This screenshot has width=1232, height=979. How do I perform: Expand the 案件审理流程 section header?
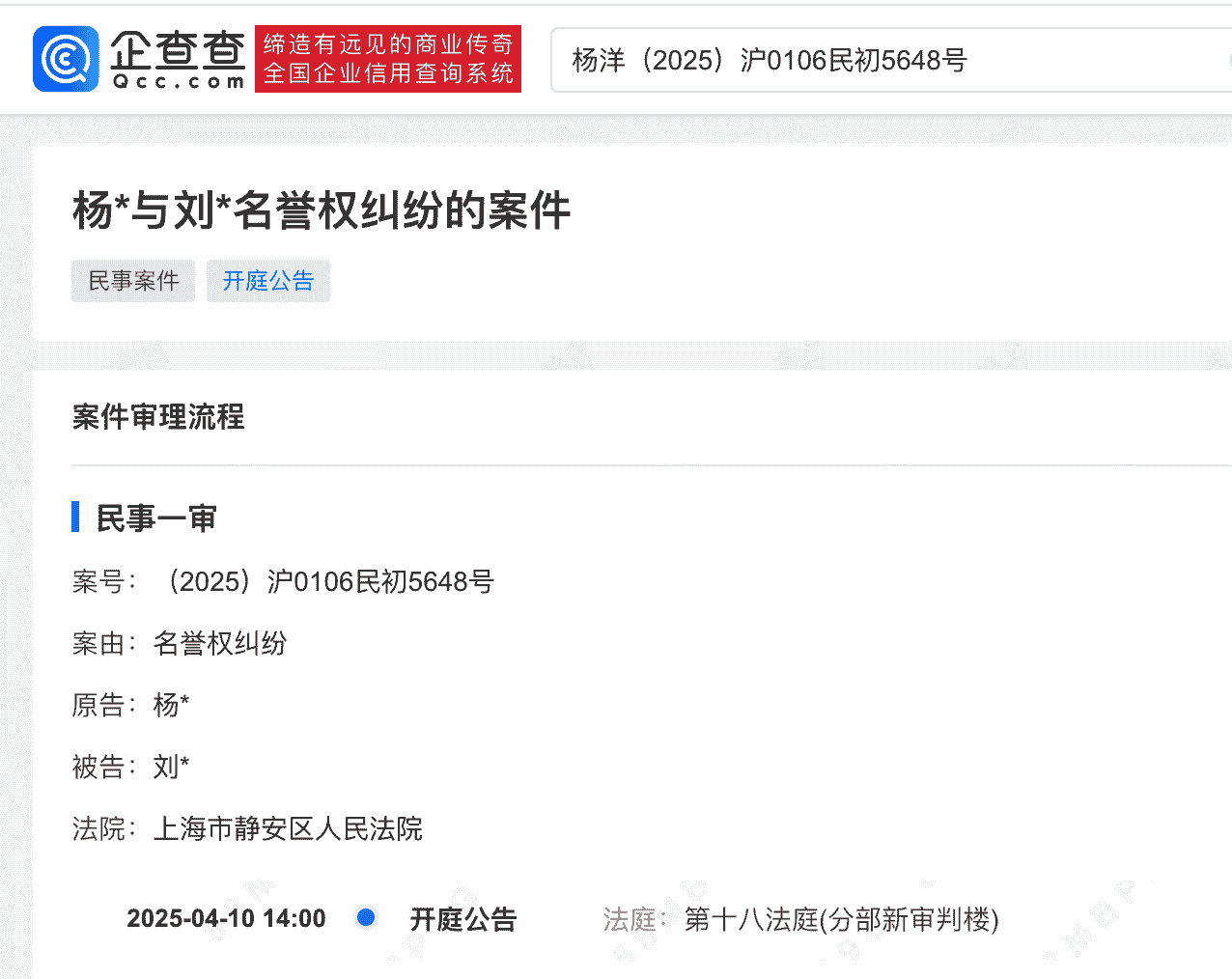[x=157, y=417]
